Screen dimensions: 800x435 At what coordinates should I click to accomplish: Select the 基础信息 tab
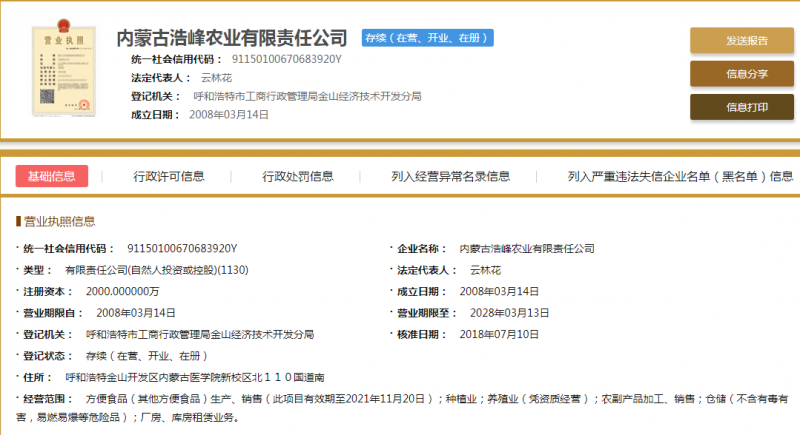pos(52,176)
